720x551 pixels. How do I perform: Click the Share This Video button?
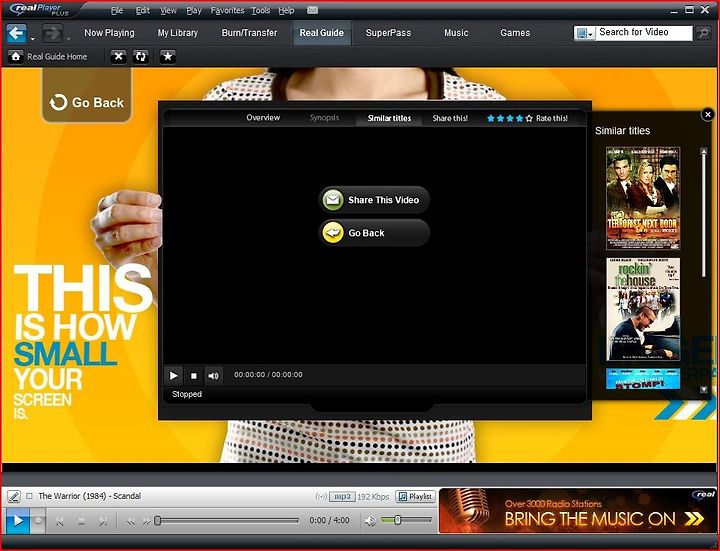(x=374, y=200)
